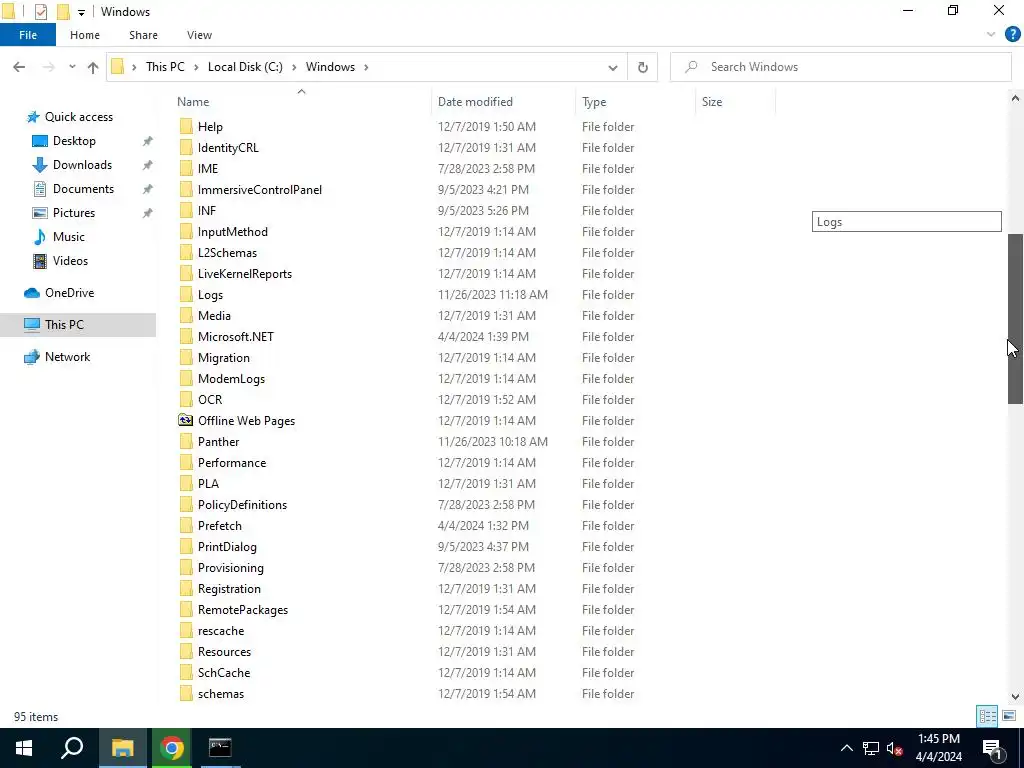1024x768 pixels.
Task: Select Quick access in navigation pane
Action: point(78,117)
